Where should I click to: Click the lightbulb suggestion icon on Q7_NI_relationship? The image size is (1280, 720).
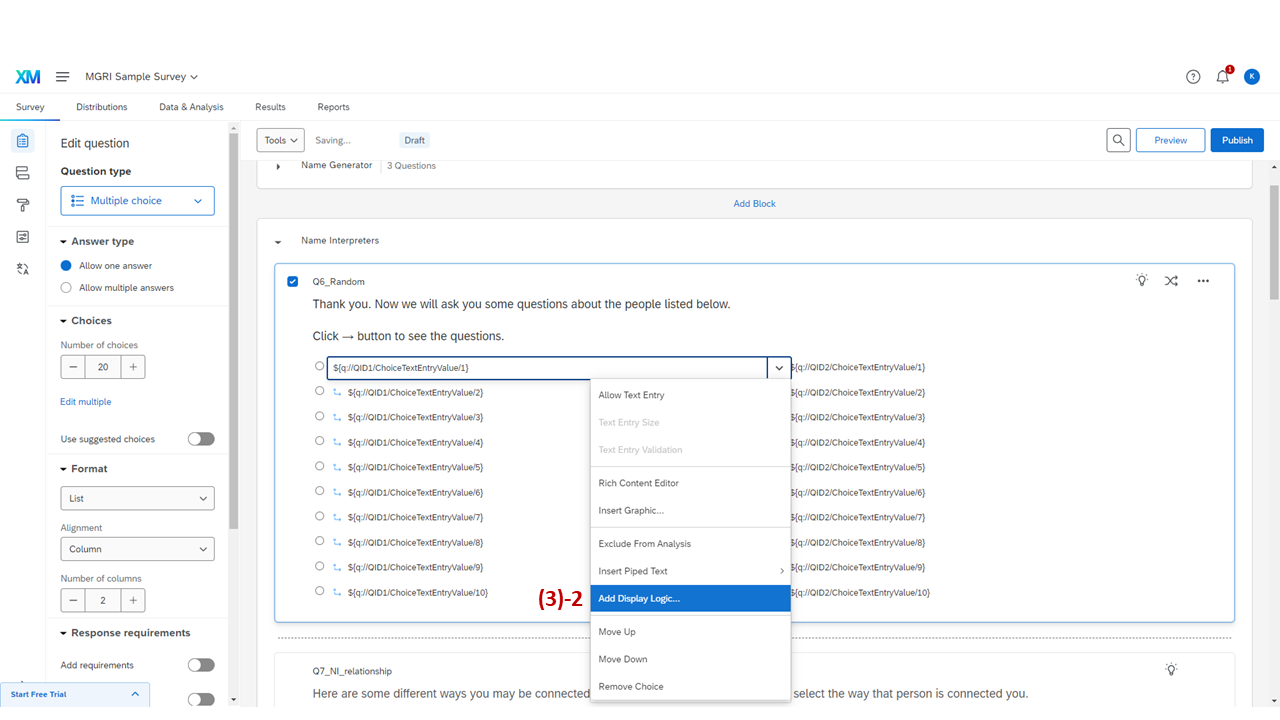(x=1171, y=669)
